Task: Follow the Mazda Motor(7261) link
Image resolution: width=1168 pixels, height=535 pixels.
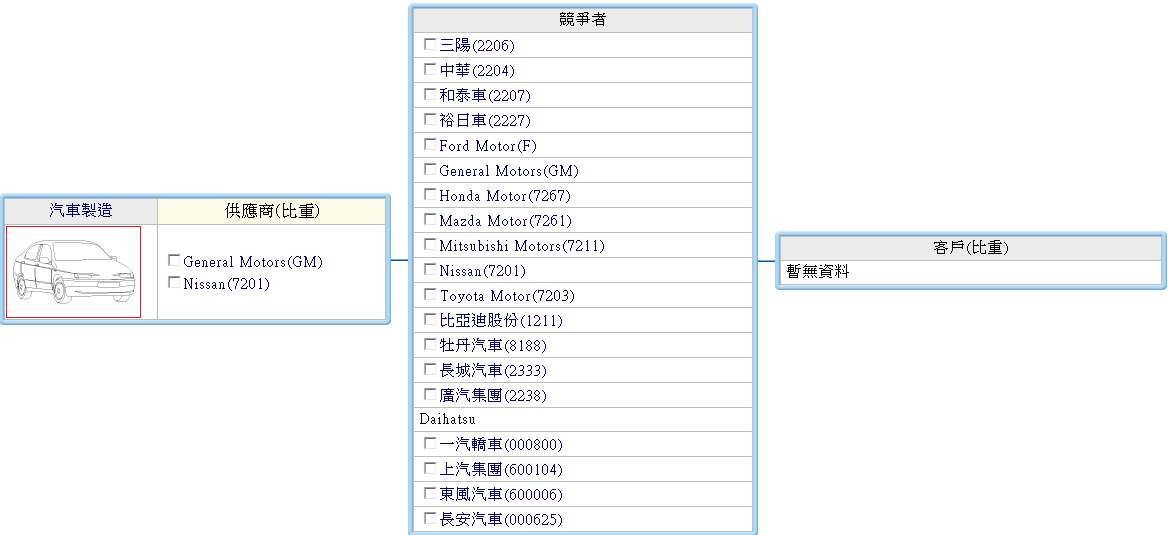Action: tap(506, 221)
